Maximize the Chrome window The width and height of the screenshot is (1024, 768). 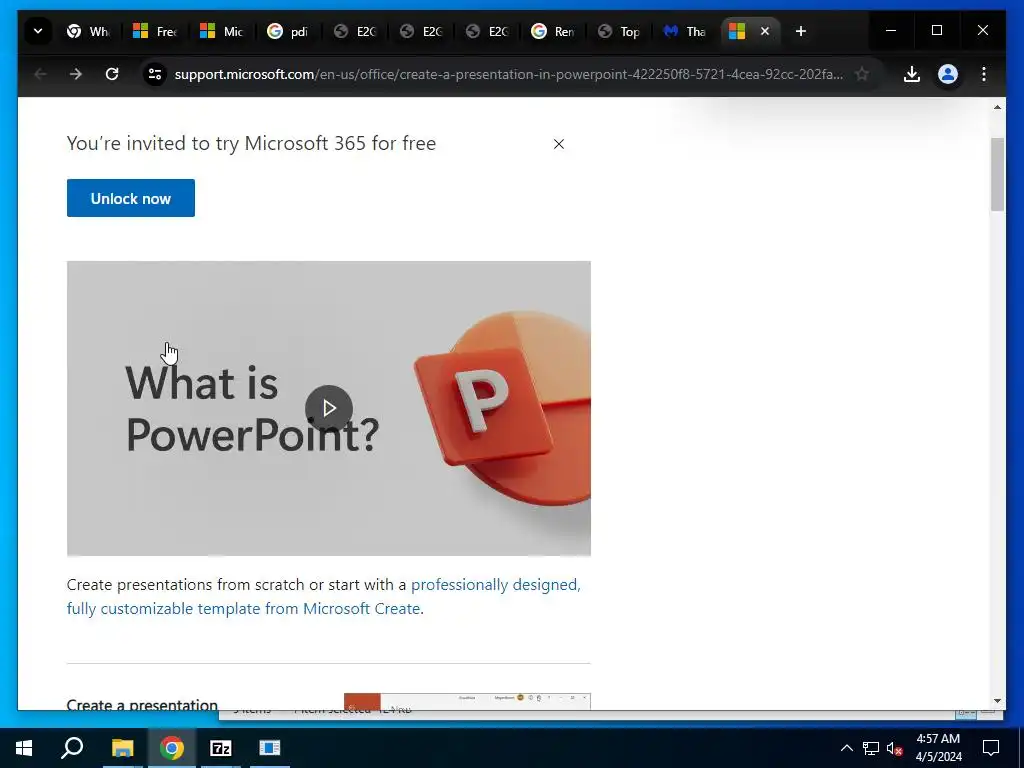click(x=936, y=30)
